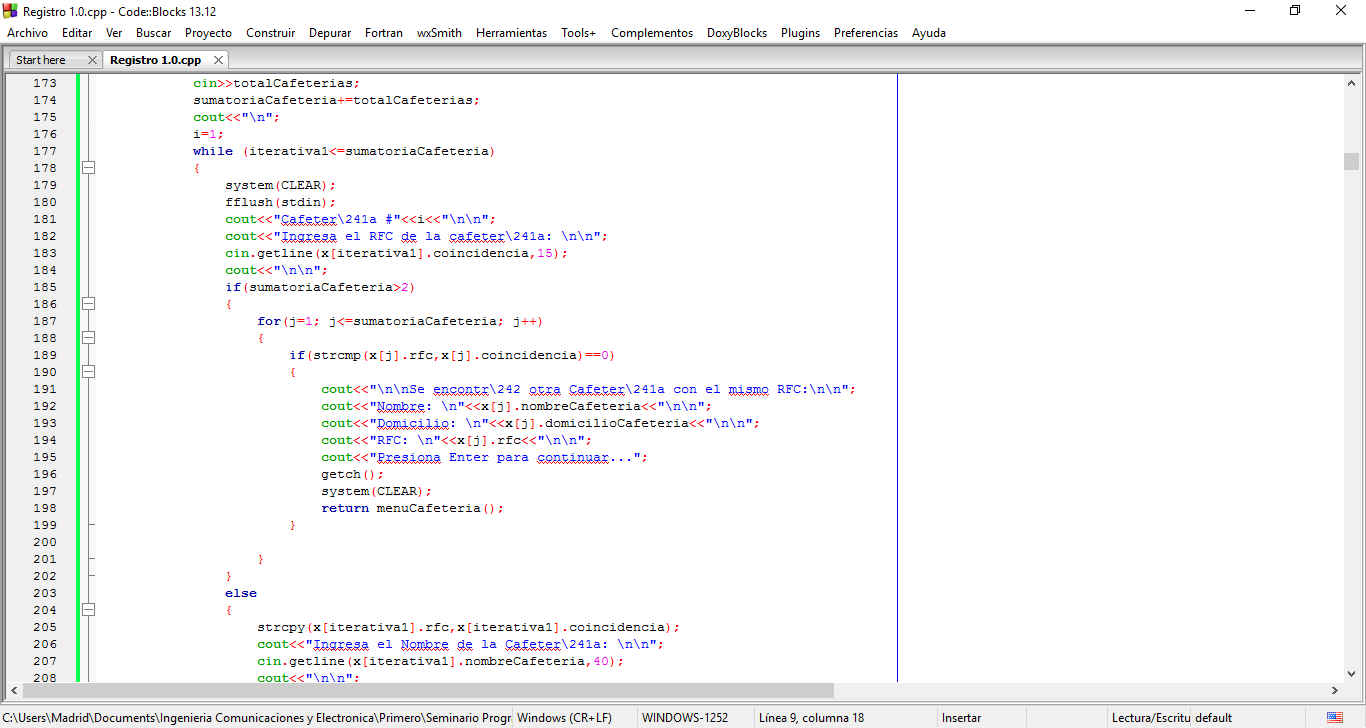Click the strcpy call on line 205
1366x728 pixels.
coord(468,627)
